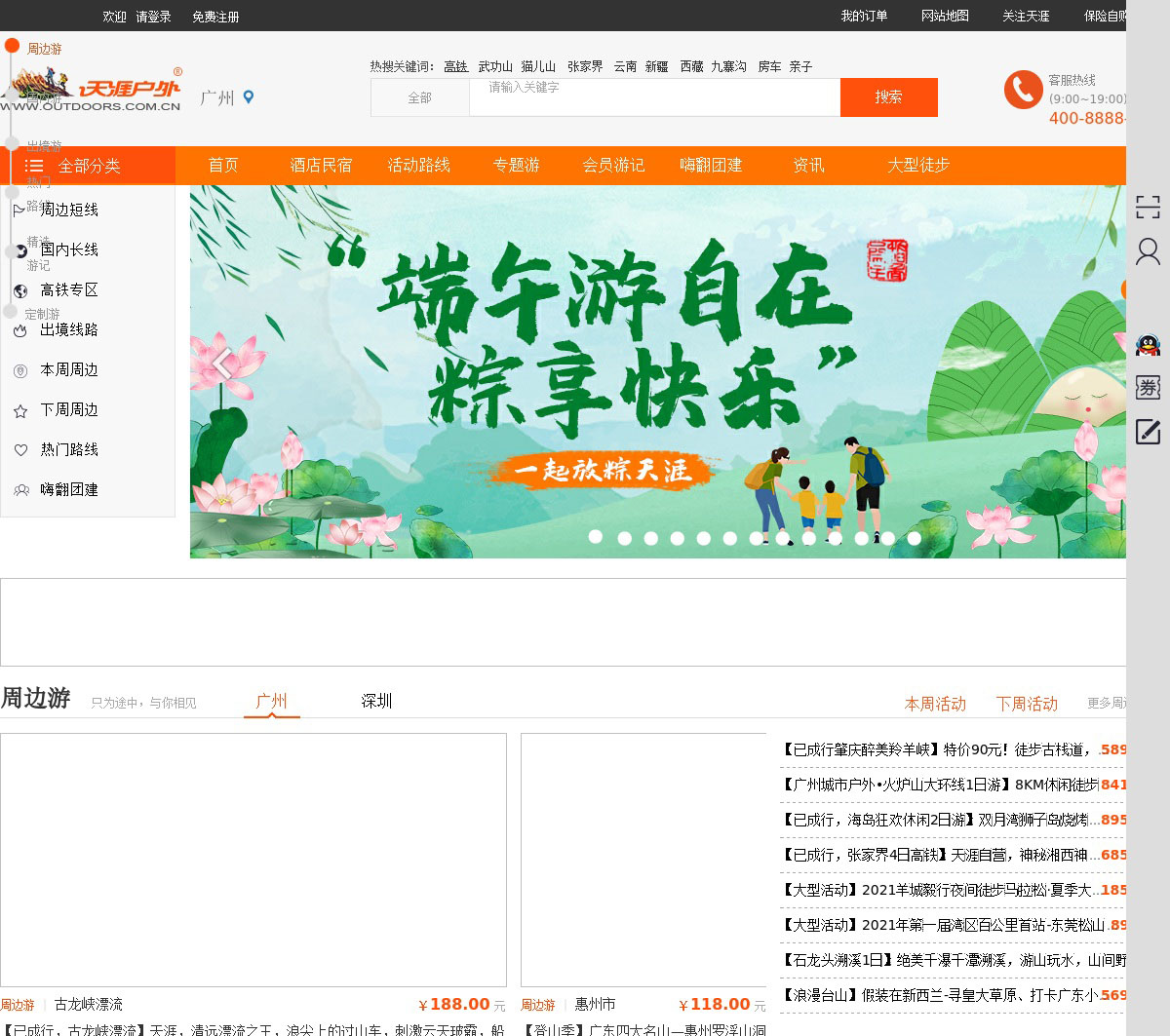Click the heart icon for 热门路线
The image size is (1170, 1036).
click(x=20, y=450)
